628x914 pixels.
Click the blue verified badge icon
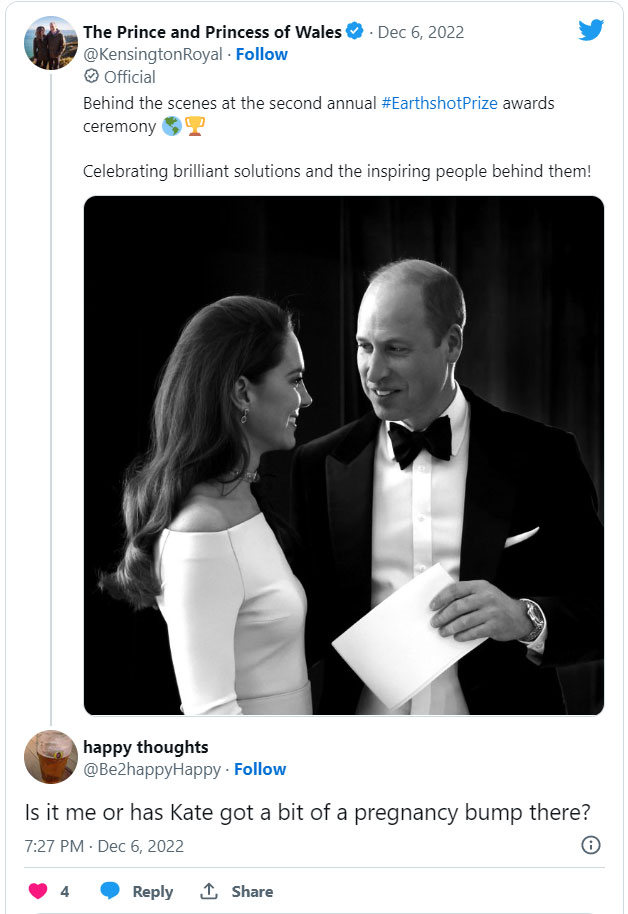tap(355, 32)
